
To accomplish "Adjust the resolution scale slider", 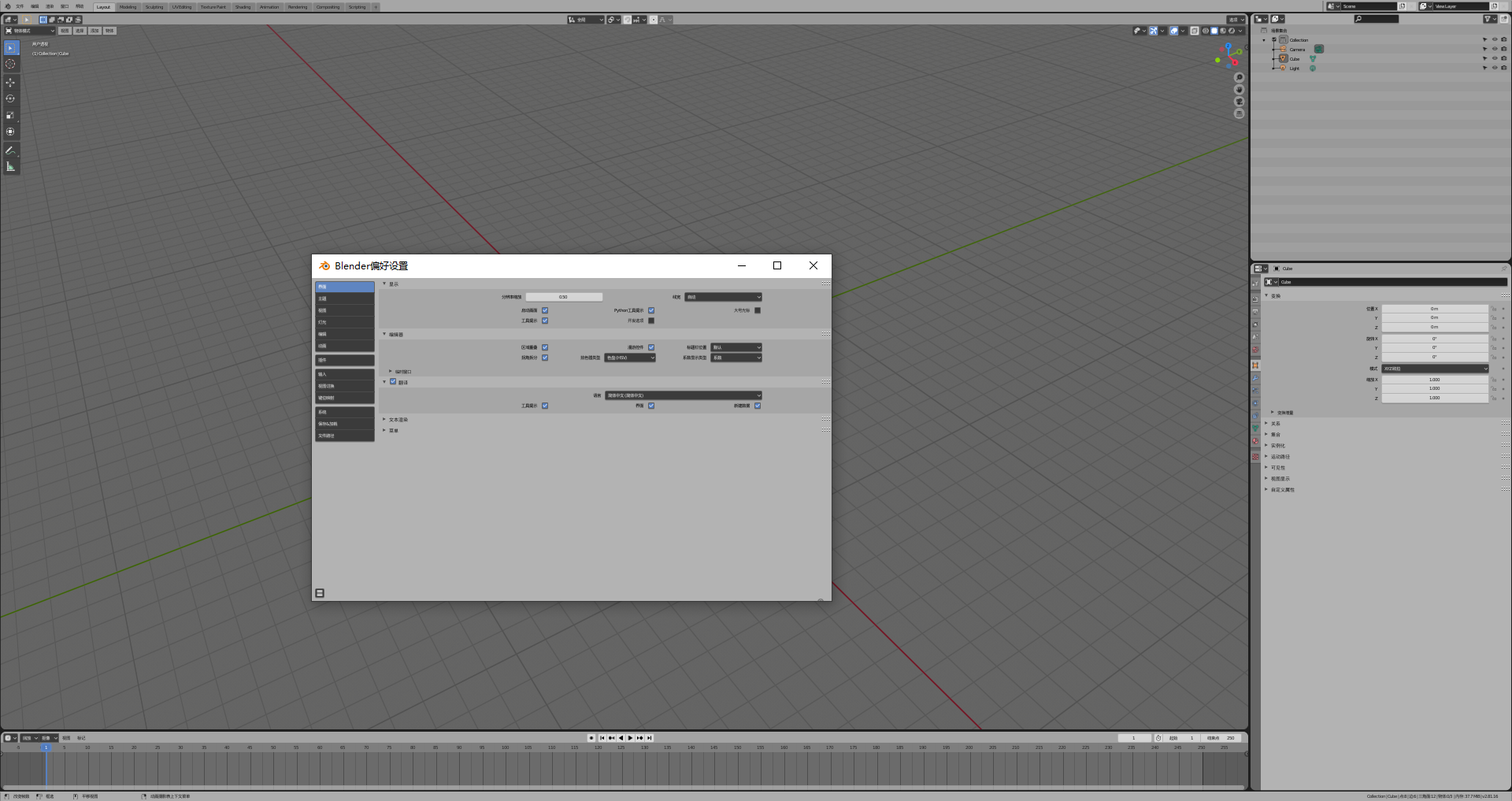I will [564, 297].
